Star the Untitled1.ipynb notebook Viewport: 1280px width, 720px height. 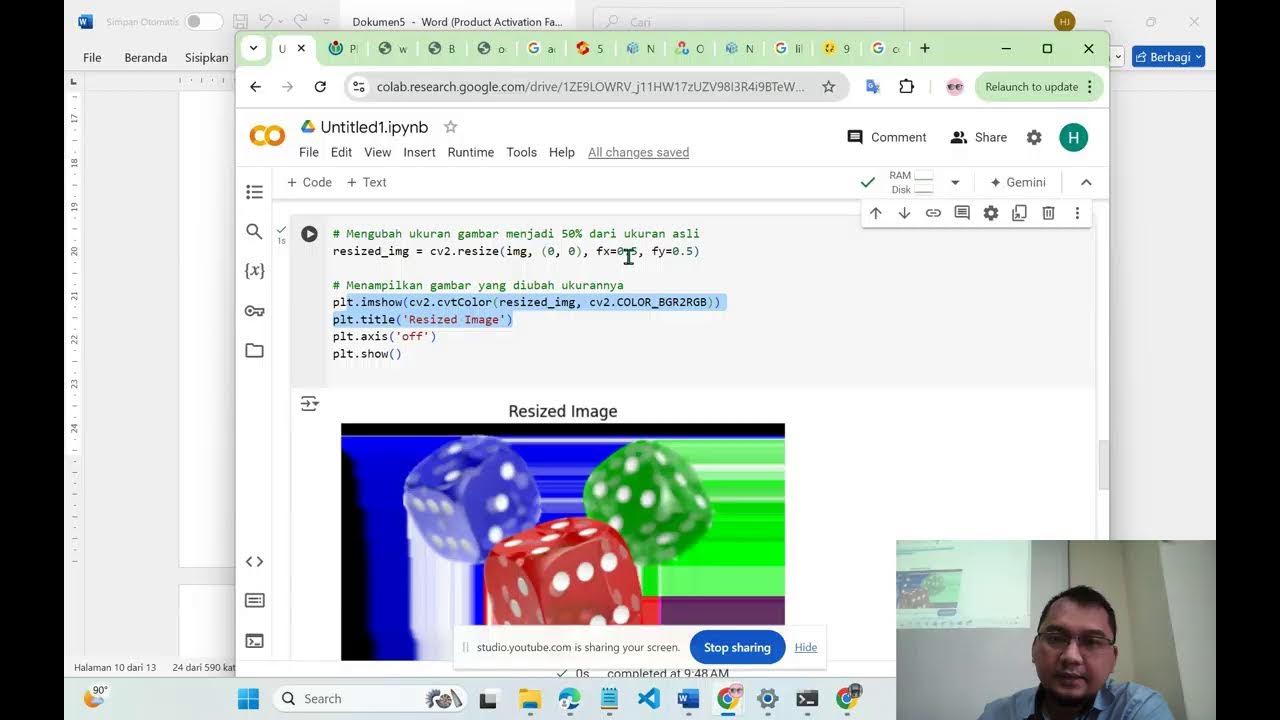click(450, 127)
